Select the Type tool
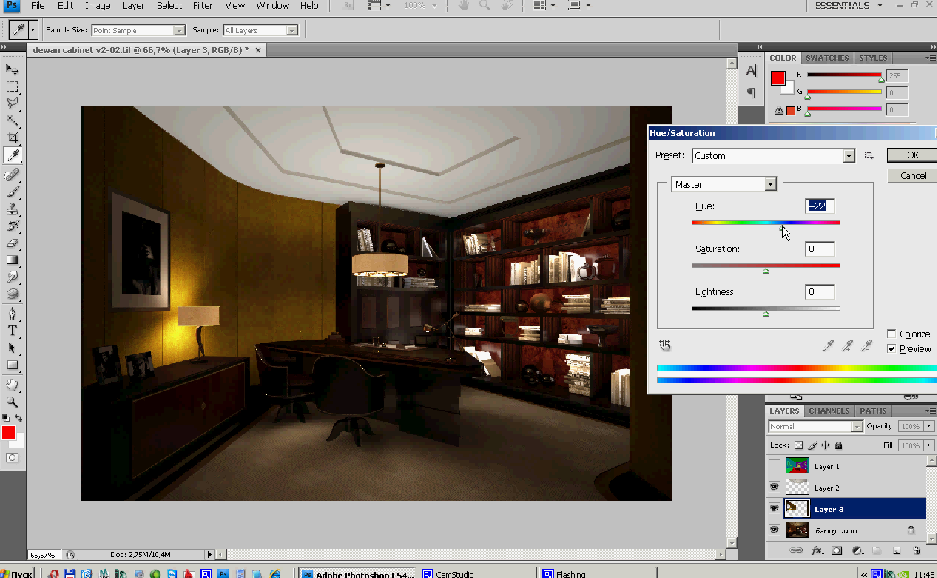Image resolution: width=937 pixels, height=578 pixels. [12, 331]
